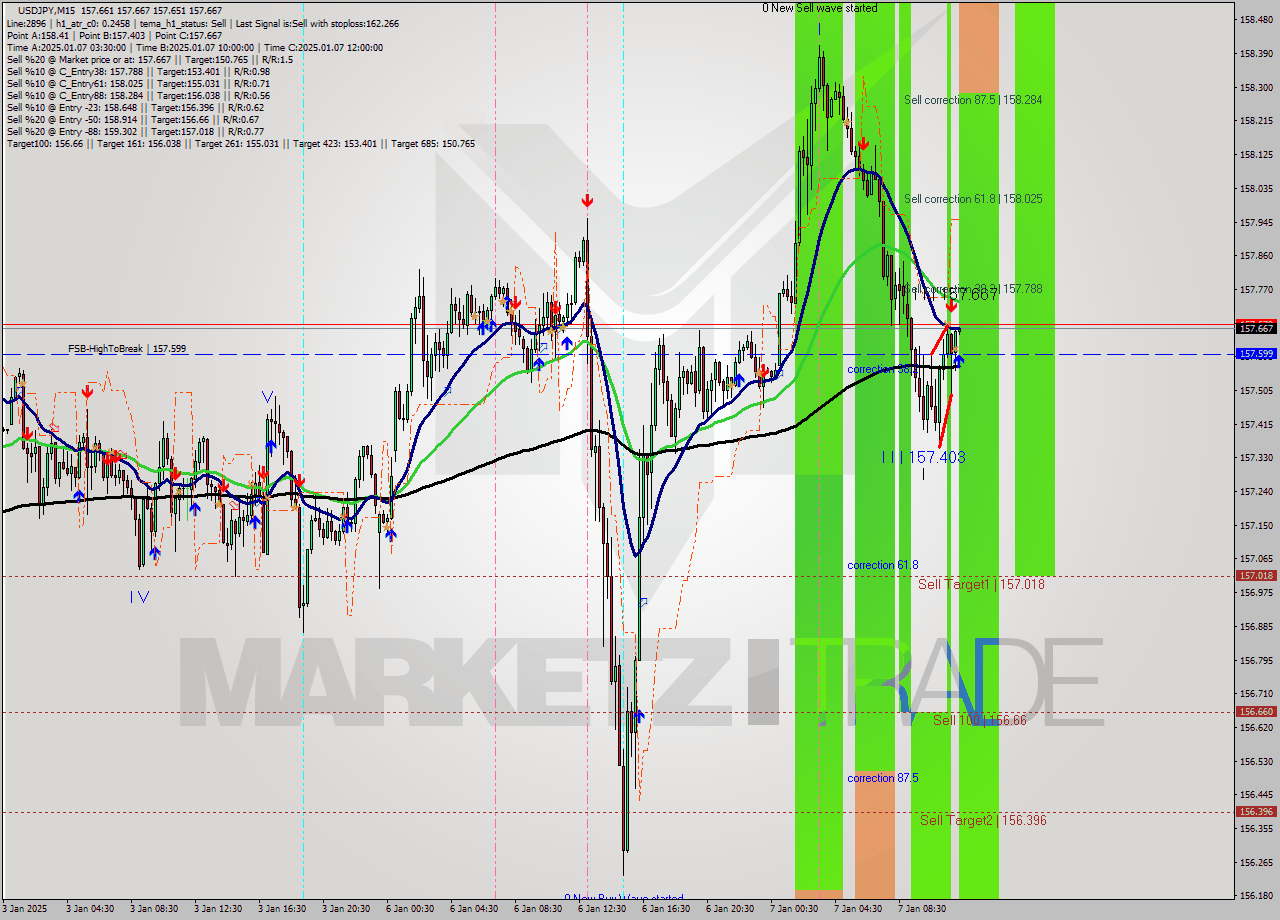Click the red down arrow above the 6 Jan 12:30 spike
1280x920 pixels.
pos(587,201)
